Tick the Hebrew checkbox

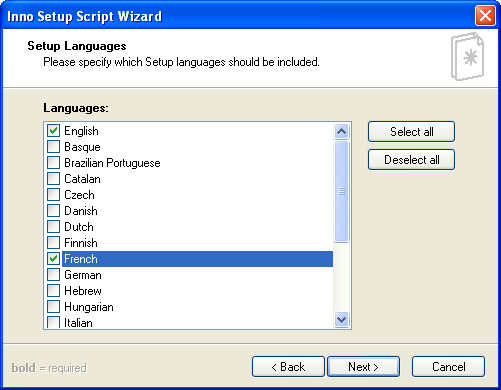[53, 291]
